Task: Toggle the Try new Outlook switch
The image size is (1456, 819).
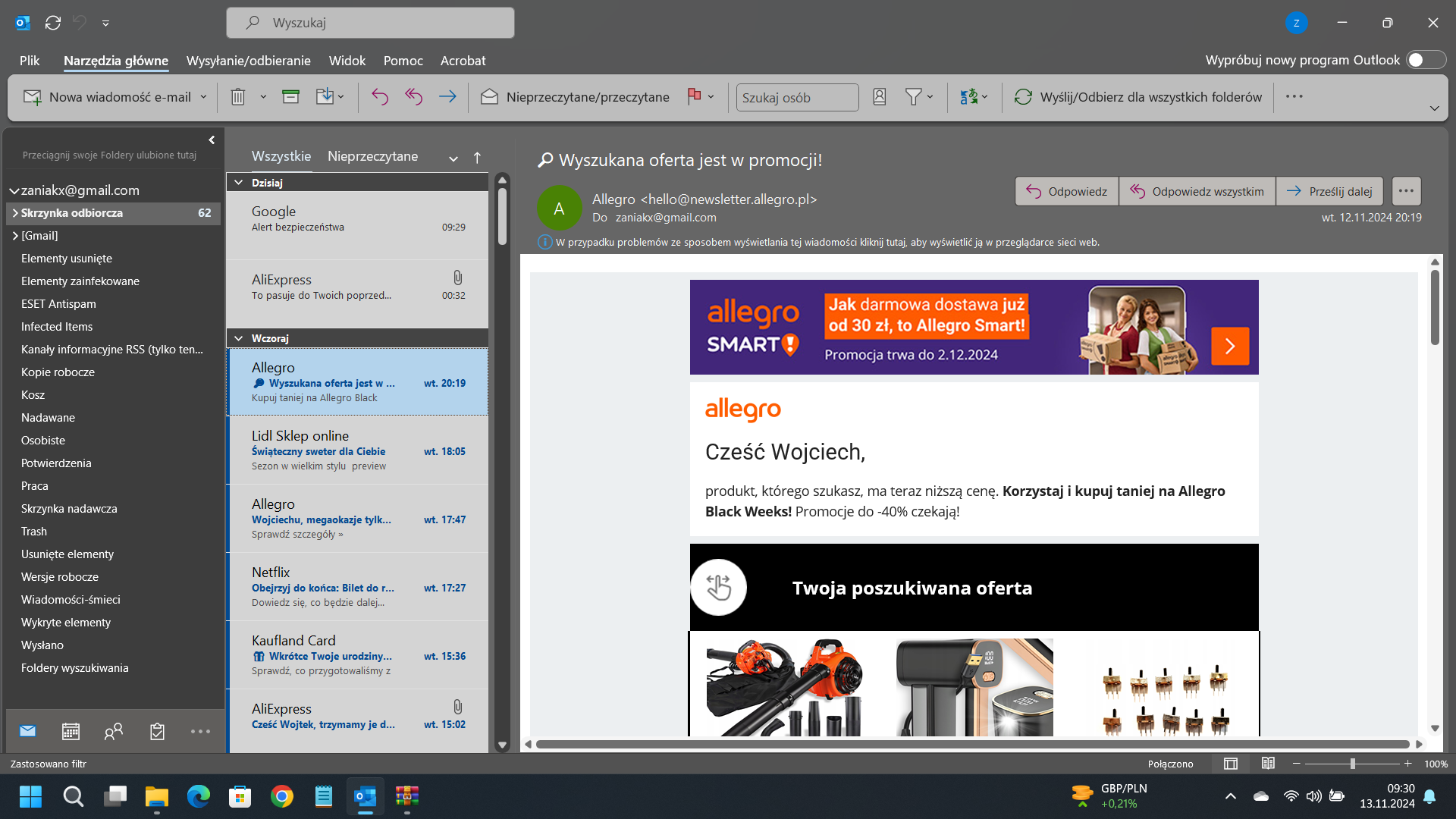Action: 1426,60
